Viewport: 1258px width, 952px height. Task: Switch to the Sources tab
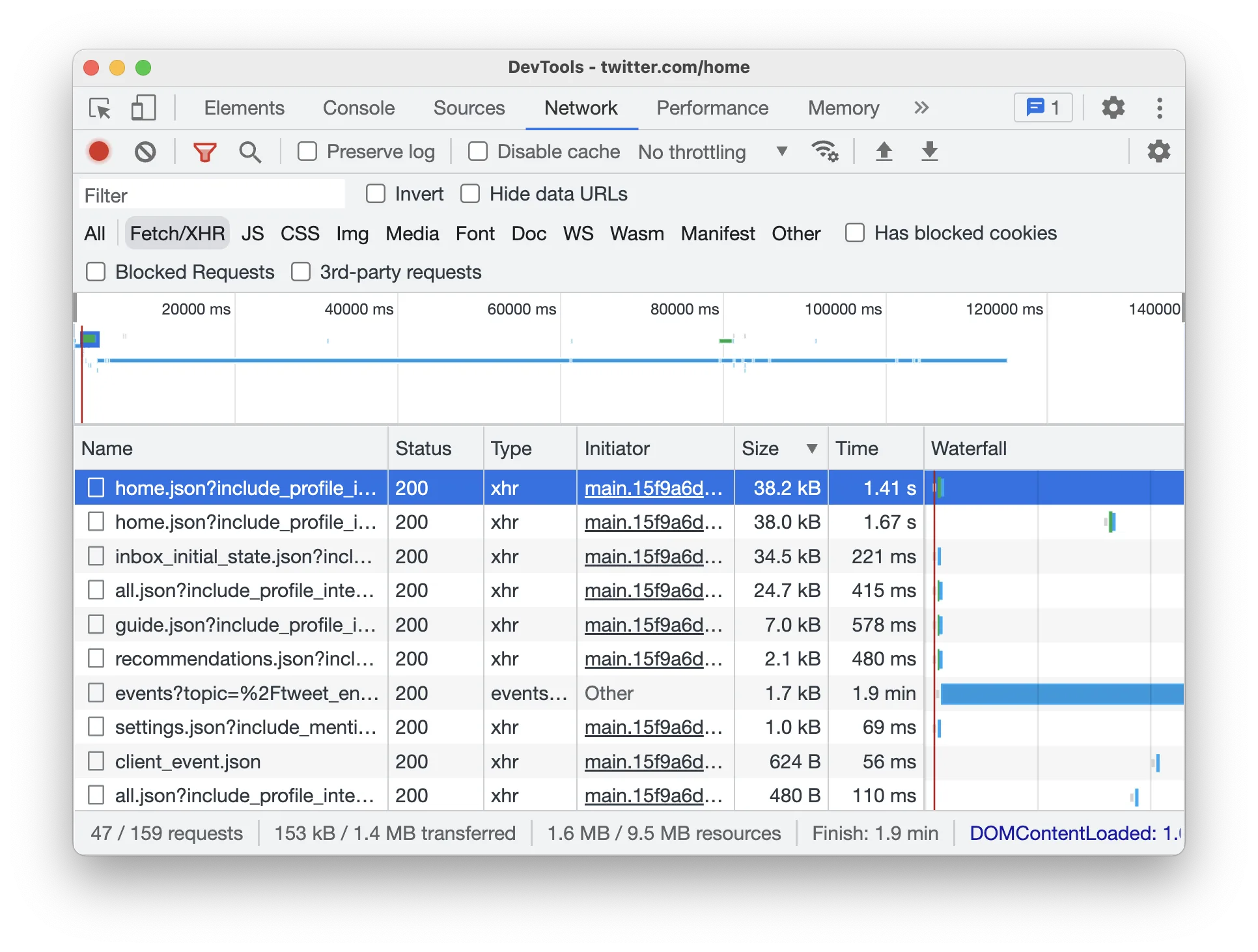tap(469, 108)
